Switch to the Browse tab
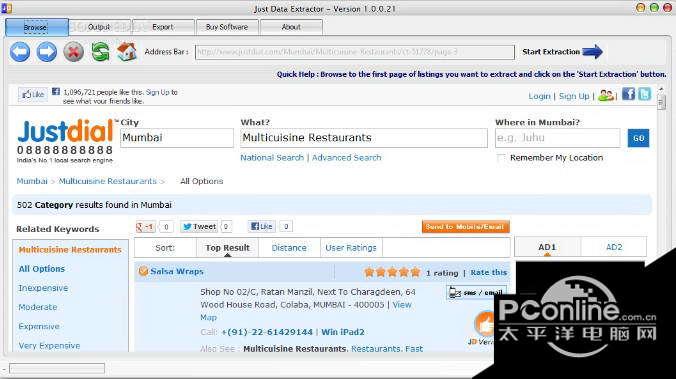Viewport: 676px width, 379px height. click(37, 28)
